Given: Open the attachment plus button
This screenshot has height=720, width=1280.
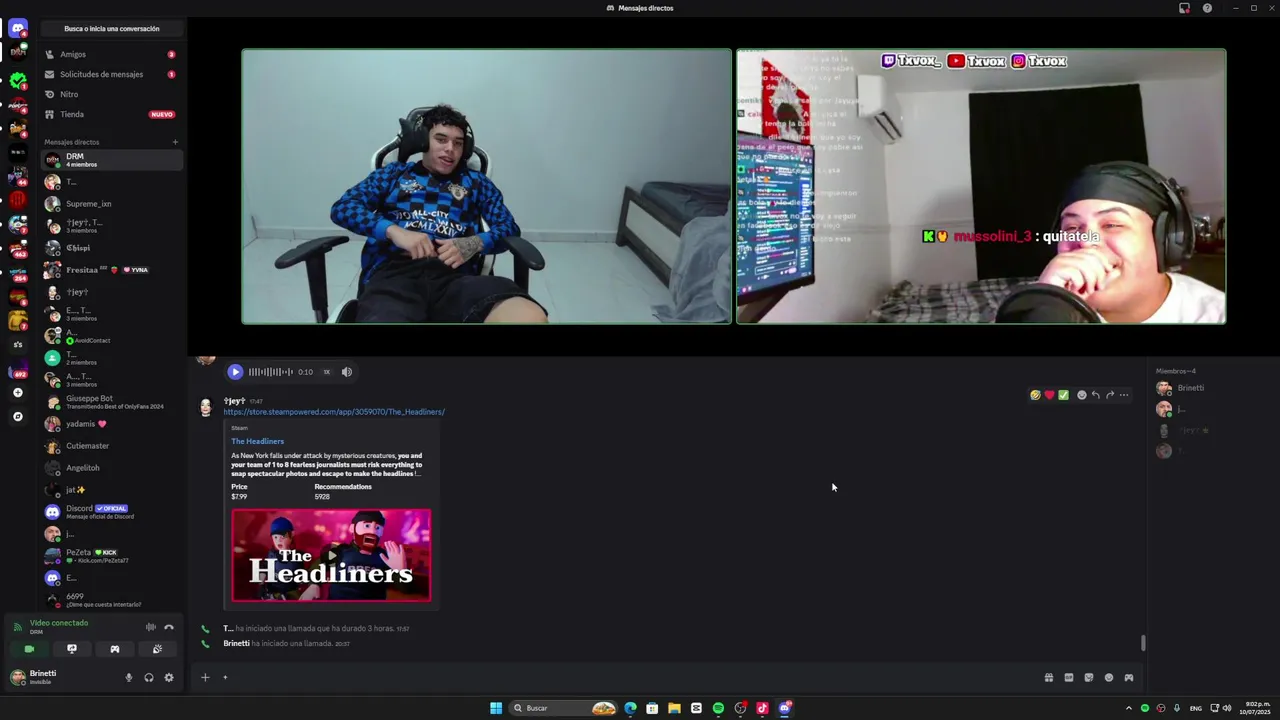Looking at the screenshot, I should (205, 677).
